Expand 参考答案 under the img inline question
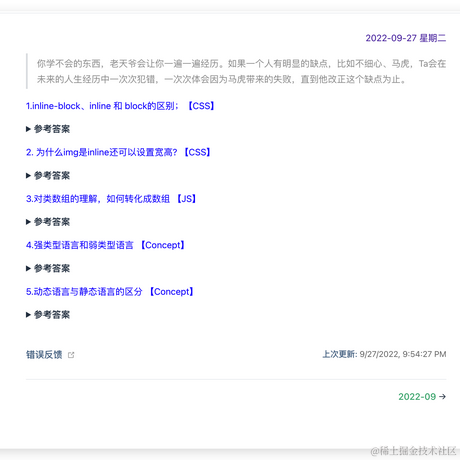Screen dimensions: 460x460 pyautogui.click(x=48, y=176)
